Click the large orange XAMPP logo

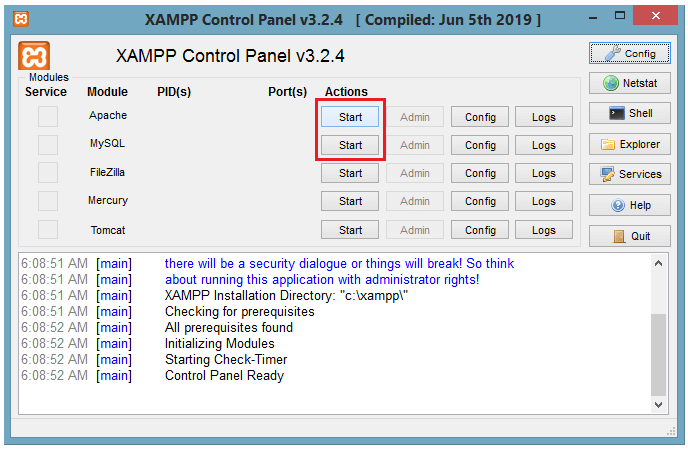(x=34, y=56)
